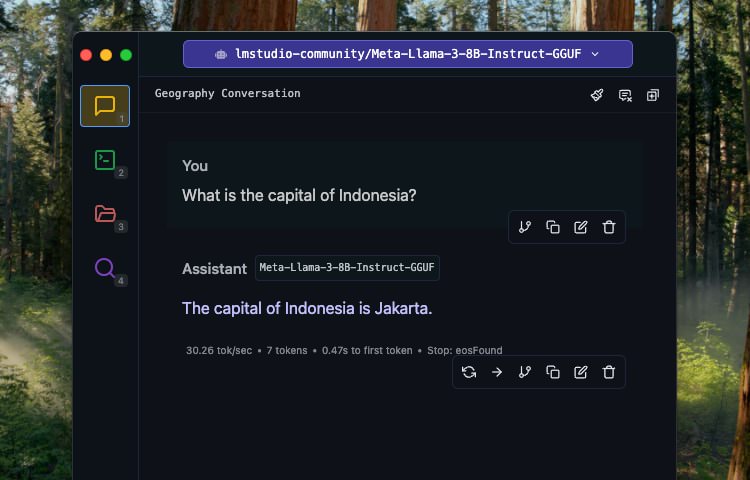Click the new chat plus icon
The image size is (750, 480).
(653, 95)
